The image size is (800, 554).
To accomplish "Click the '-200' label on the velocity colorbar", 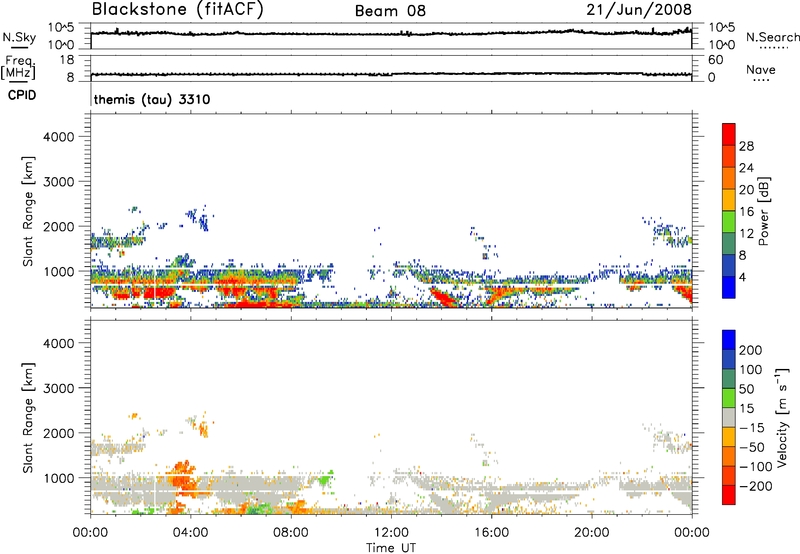I will coord(755,486).
